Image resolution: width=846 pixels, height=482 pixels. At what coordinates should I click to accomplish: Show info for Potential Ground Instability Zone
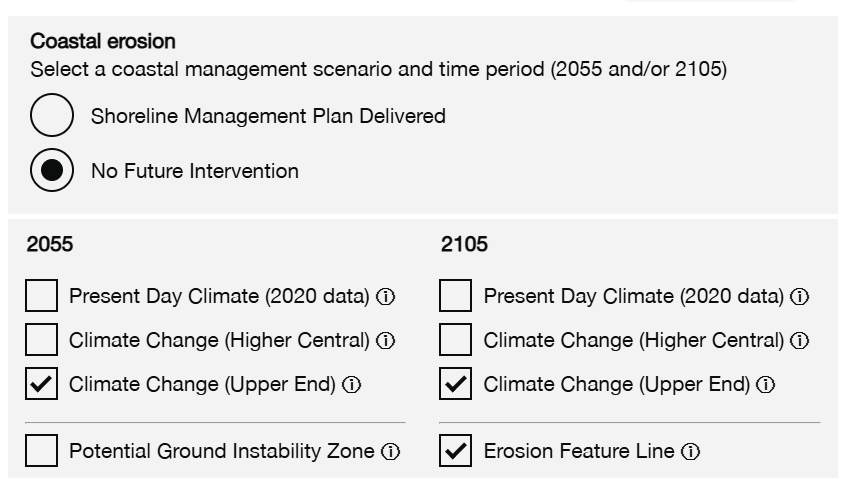[391, 452]
